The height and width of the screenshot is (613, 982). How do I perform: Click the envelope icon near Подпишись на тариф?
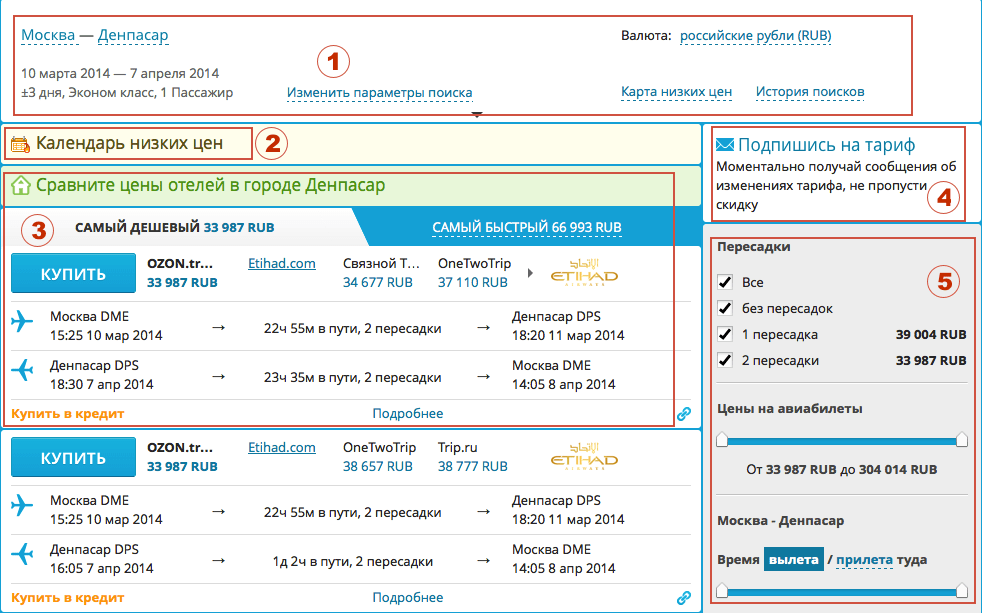(725, 145)
